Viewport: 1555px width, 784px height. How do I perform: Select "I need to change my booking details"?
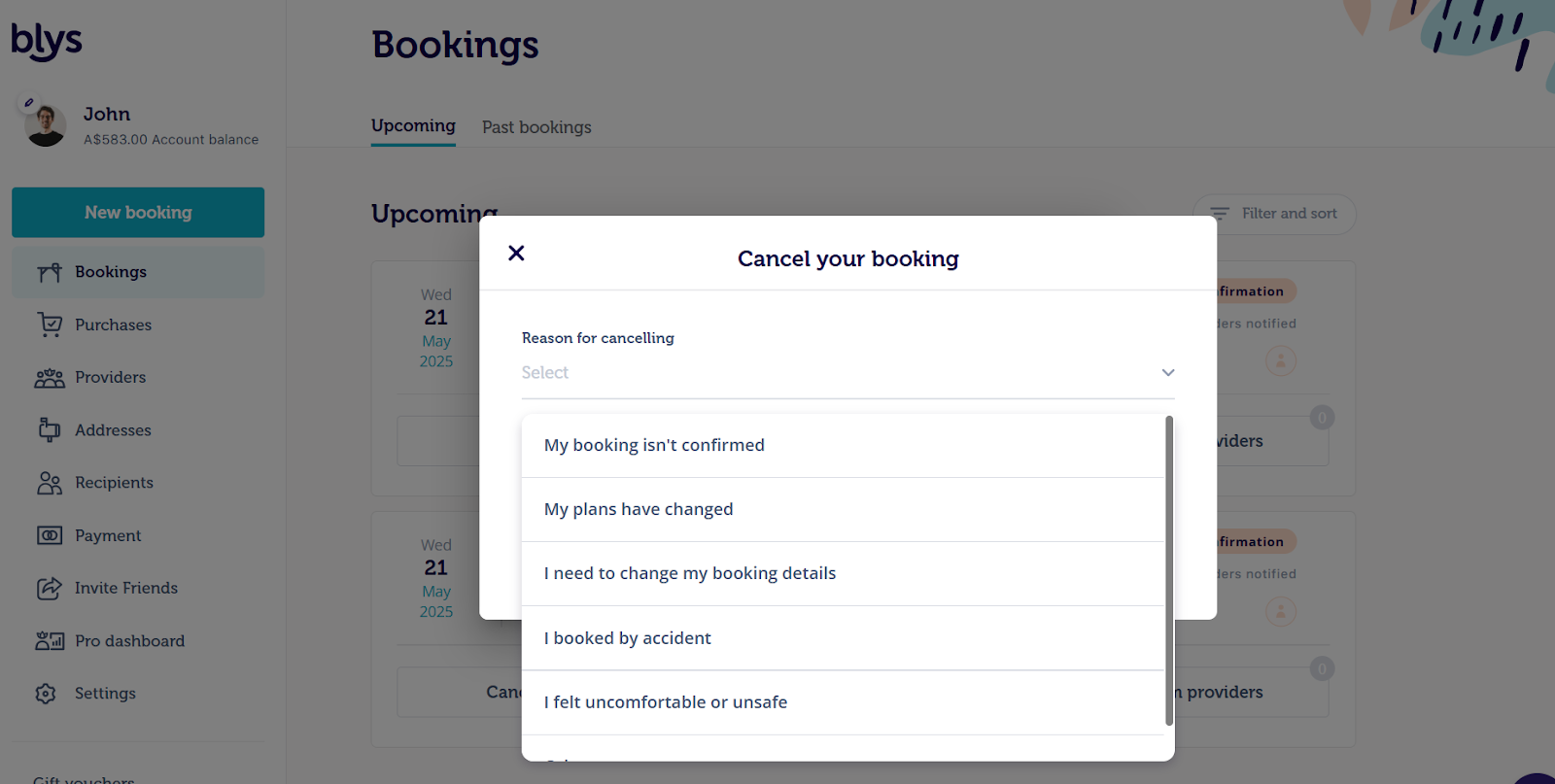coord(843,573)
